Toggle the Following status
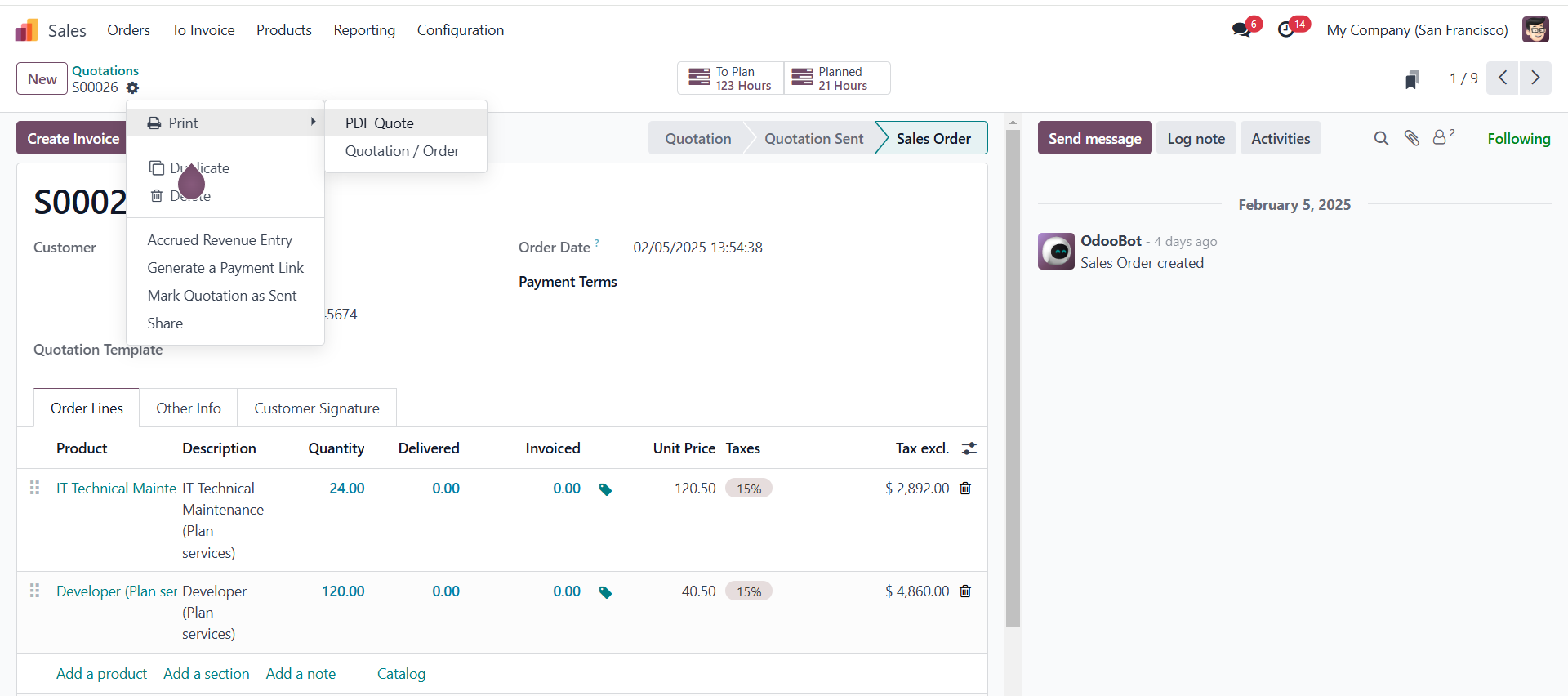The image size is (1568, 696). coord(1518,139)
